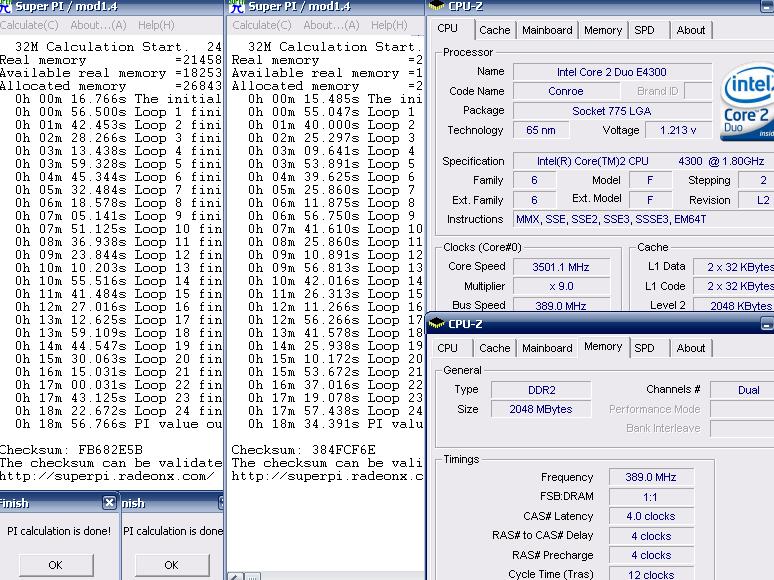Open Calculate menu in left Super PI window

pyautogui.click(x=29, y=25)
